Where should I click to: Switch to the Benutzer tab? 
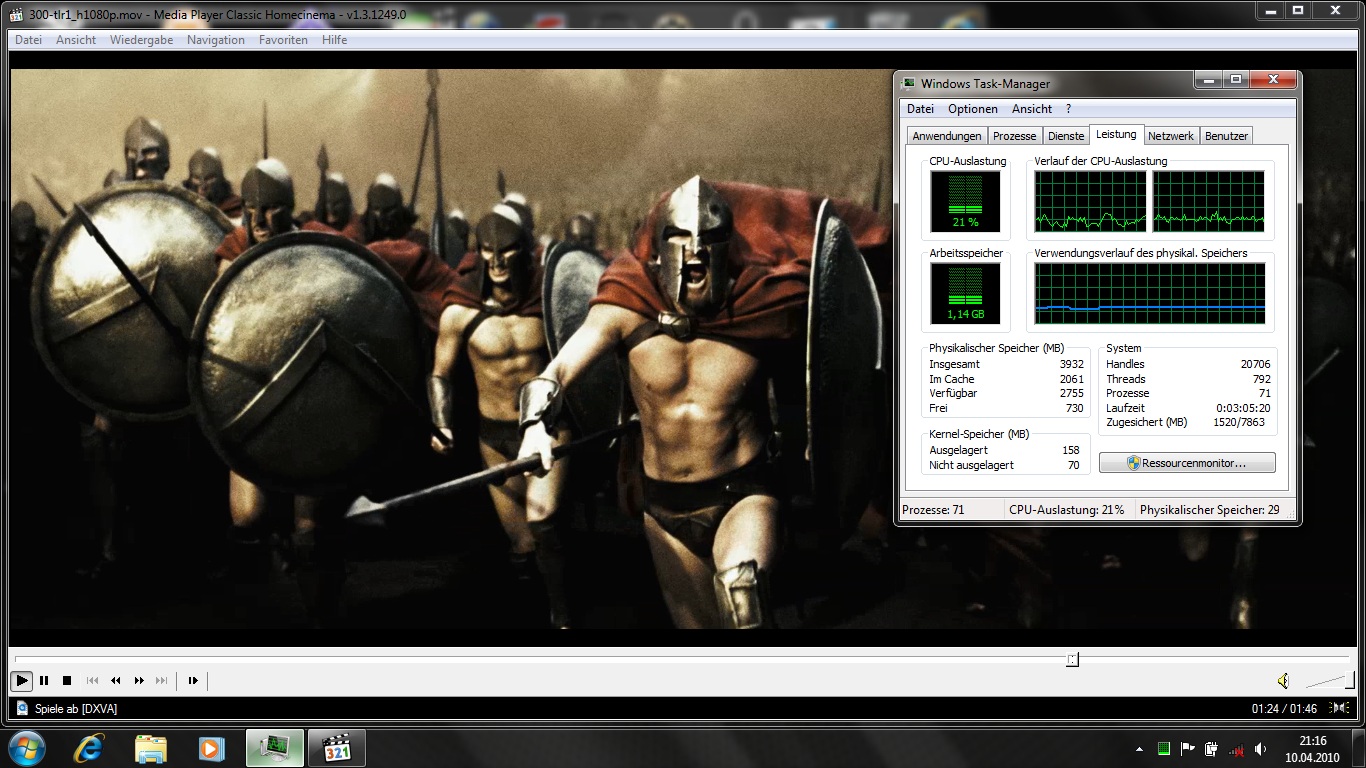pos(1226,136)
